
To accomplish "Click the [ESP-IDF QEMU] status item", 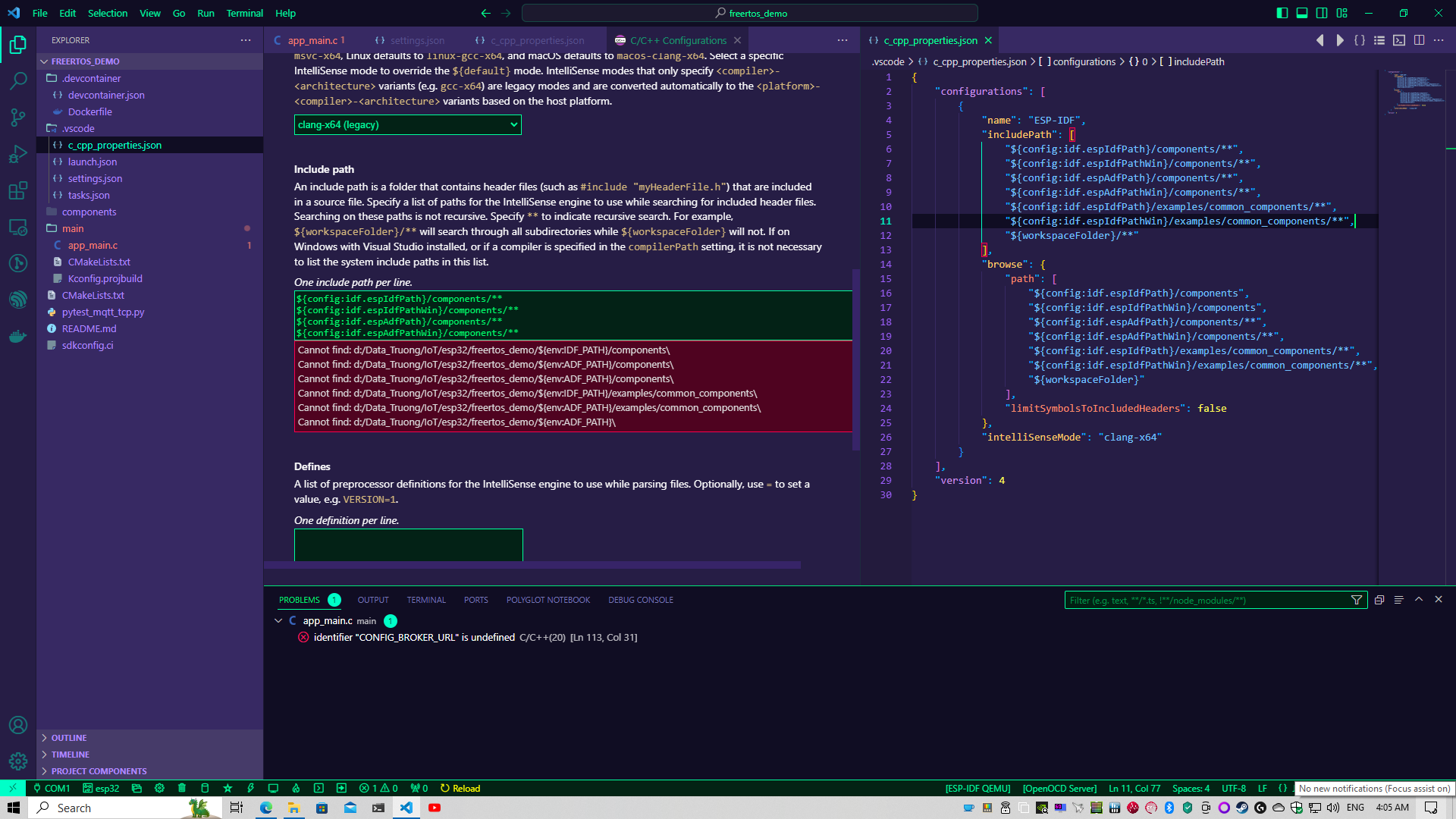I will (x=977, y=788).
